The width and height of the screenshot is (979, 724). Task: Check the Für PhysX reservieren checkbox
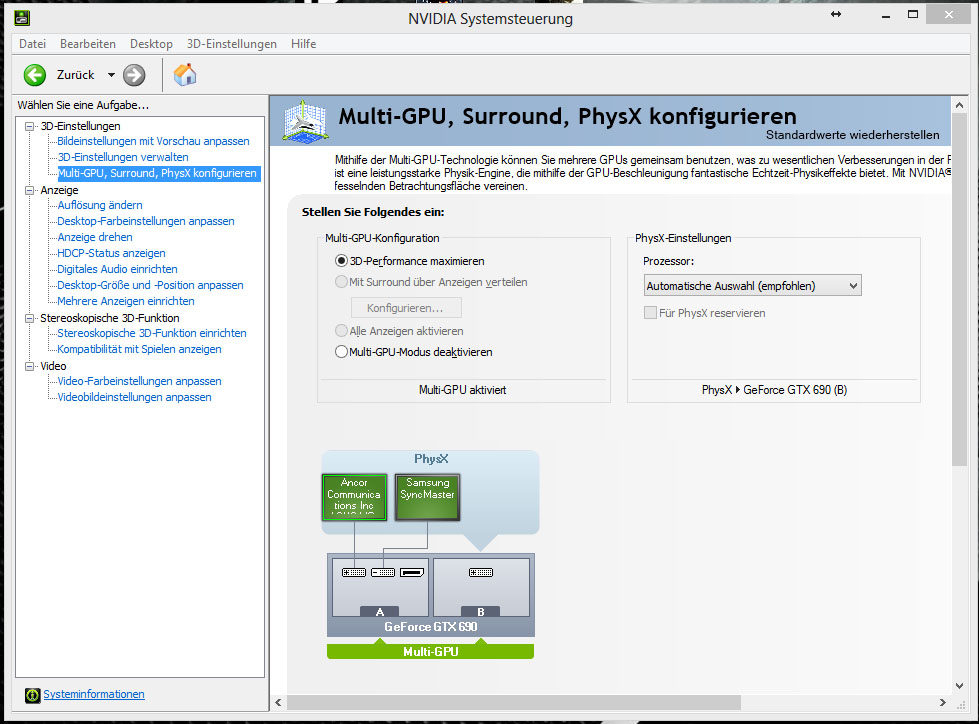650,313
